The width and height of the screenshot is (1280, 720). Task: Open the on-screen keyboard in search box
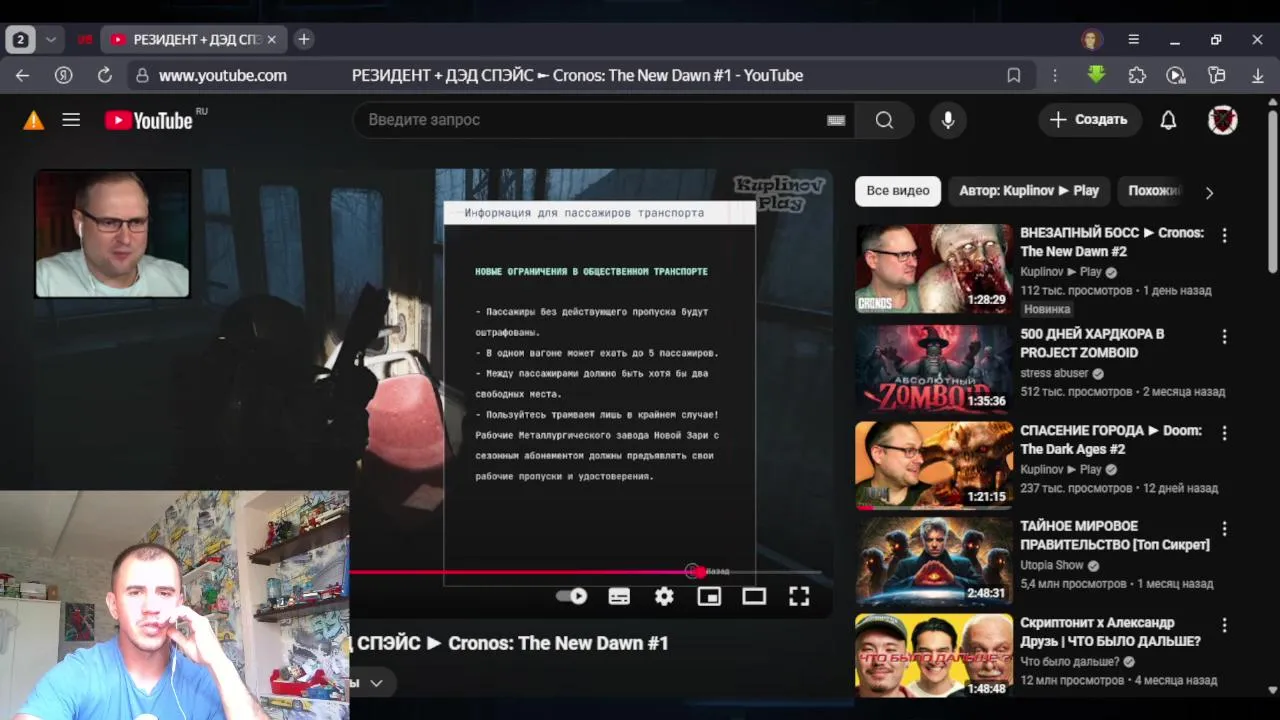(836, 120)
